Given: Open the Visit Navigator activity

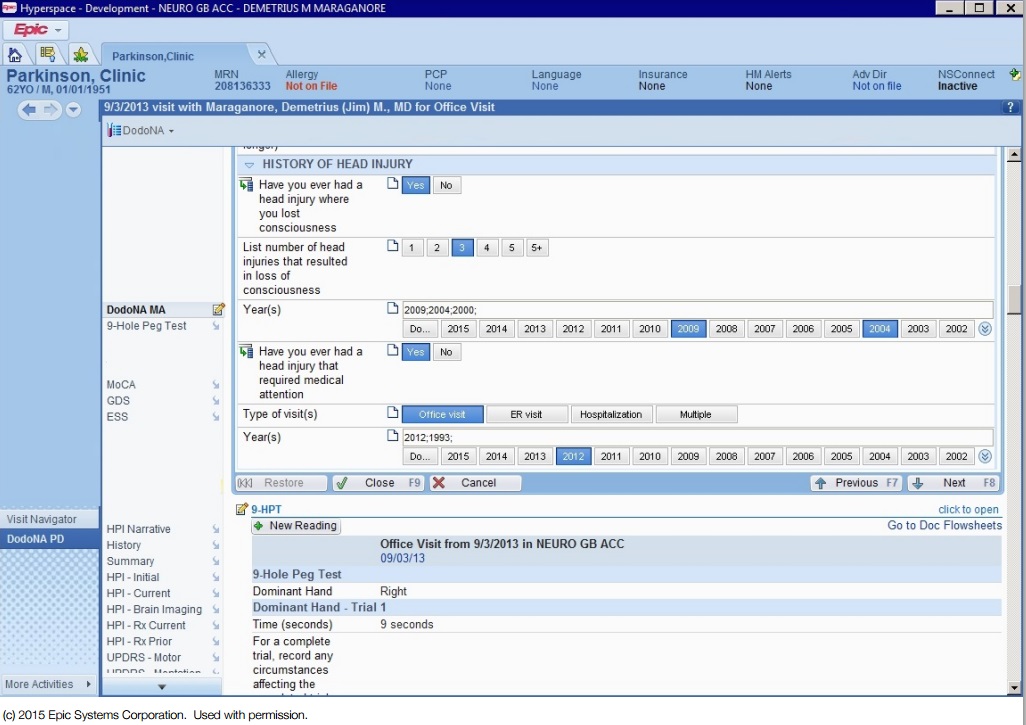Looking at the screenshot, I should 49,520.
